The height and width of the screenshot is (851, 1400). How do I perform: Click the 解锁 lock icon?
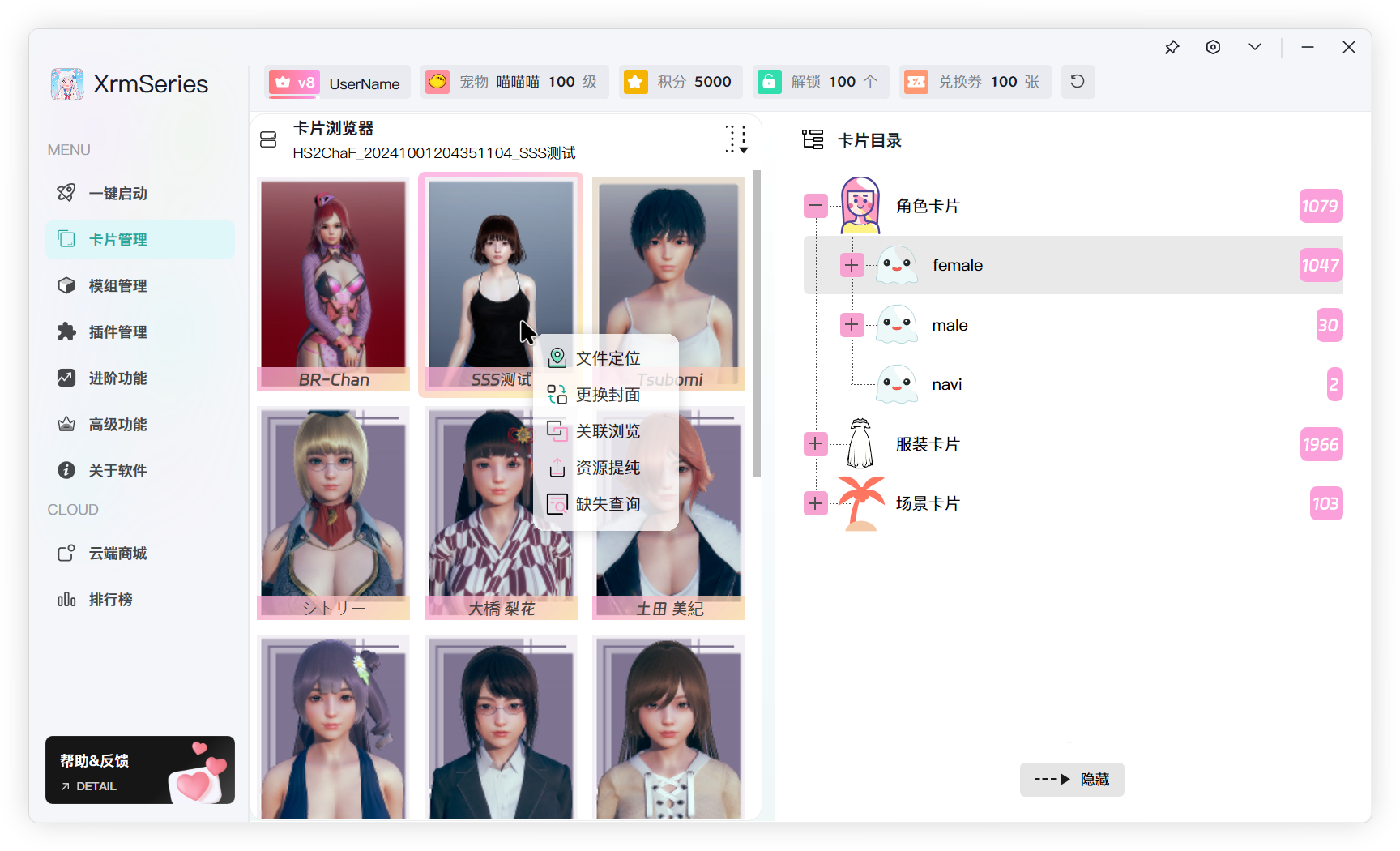point(769,82)
